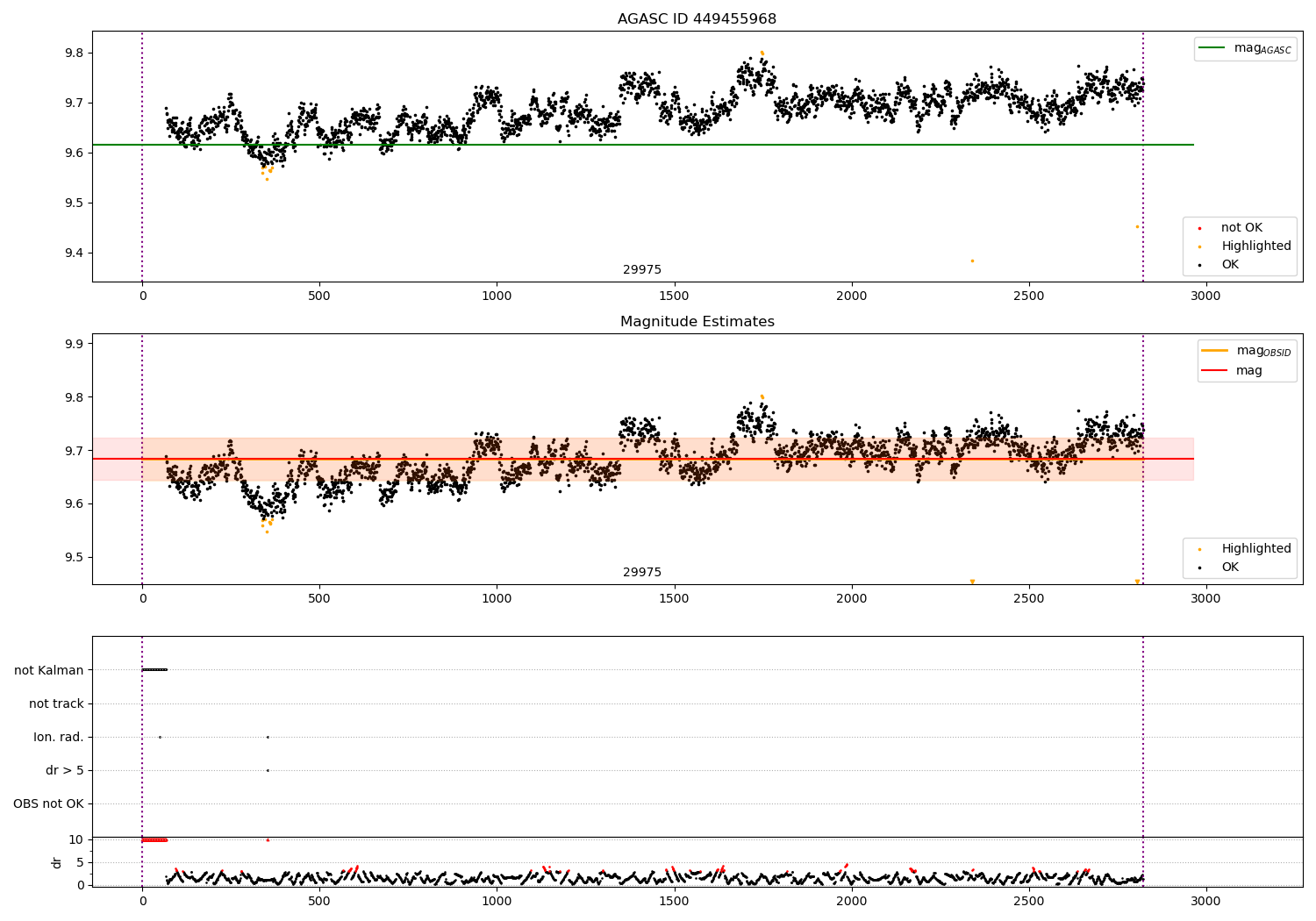Click the orange highlighted peak point near 9.8 in top plot
This screenshot has width=1316, height=921.
point(762,54)
